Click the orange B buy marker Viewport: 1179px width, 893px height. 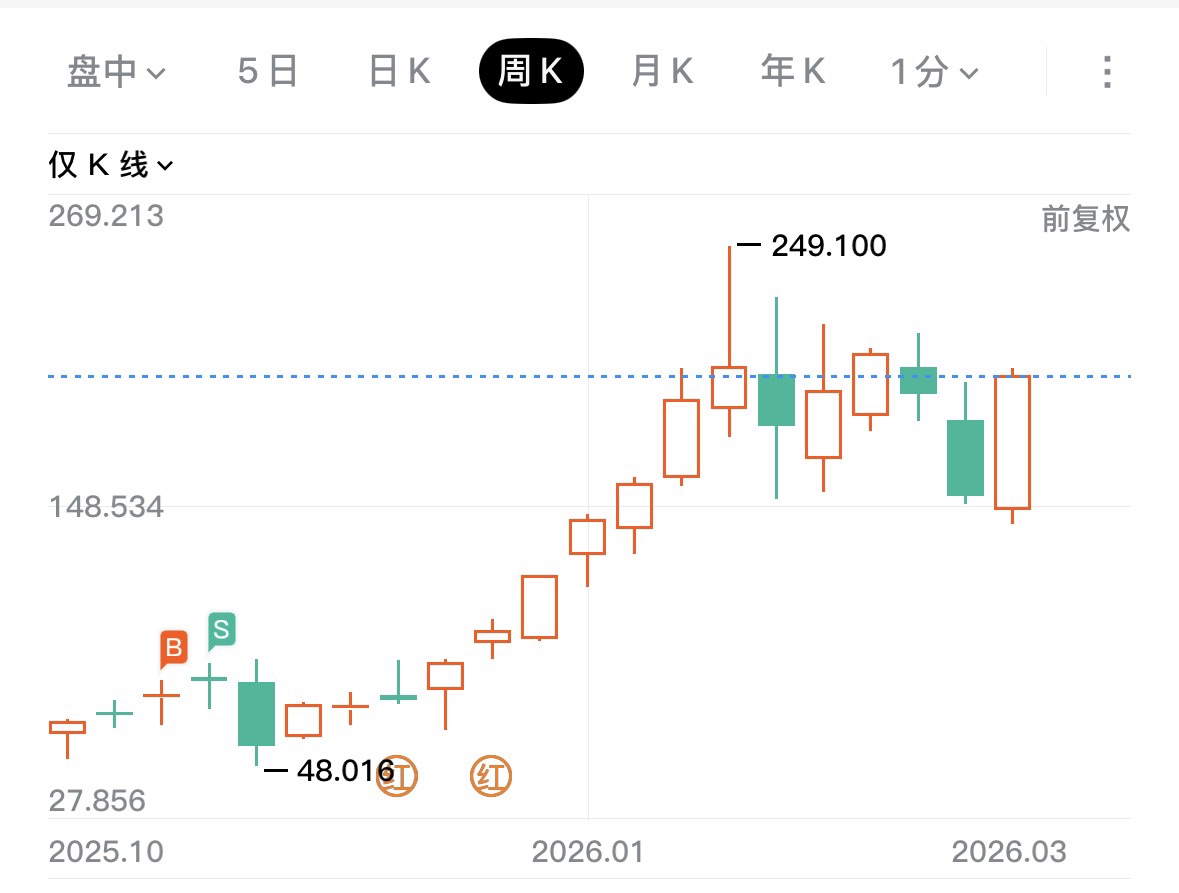pos(174,649)
